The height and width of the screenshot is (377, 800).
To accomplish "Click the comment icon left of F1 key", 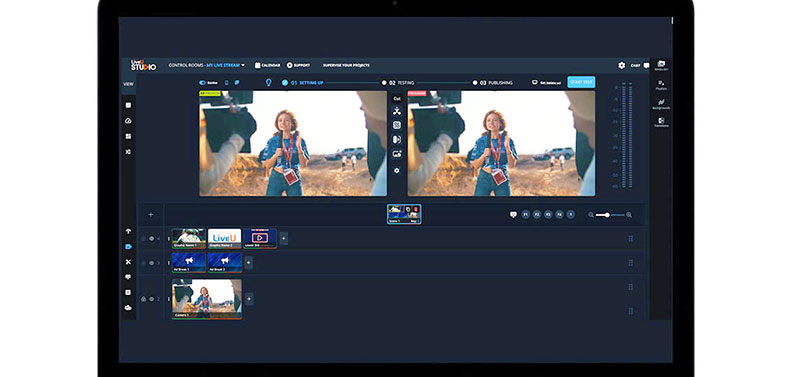I will pyautogui.click(x=513, y=215).
